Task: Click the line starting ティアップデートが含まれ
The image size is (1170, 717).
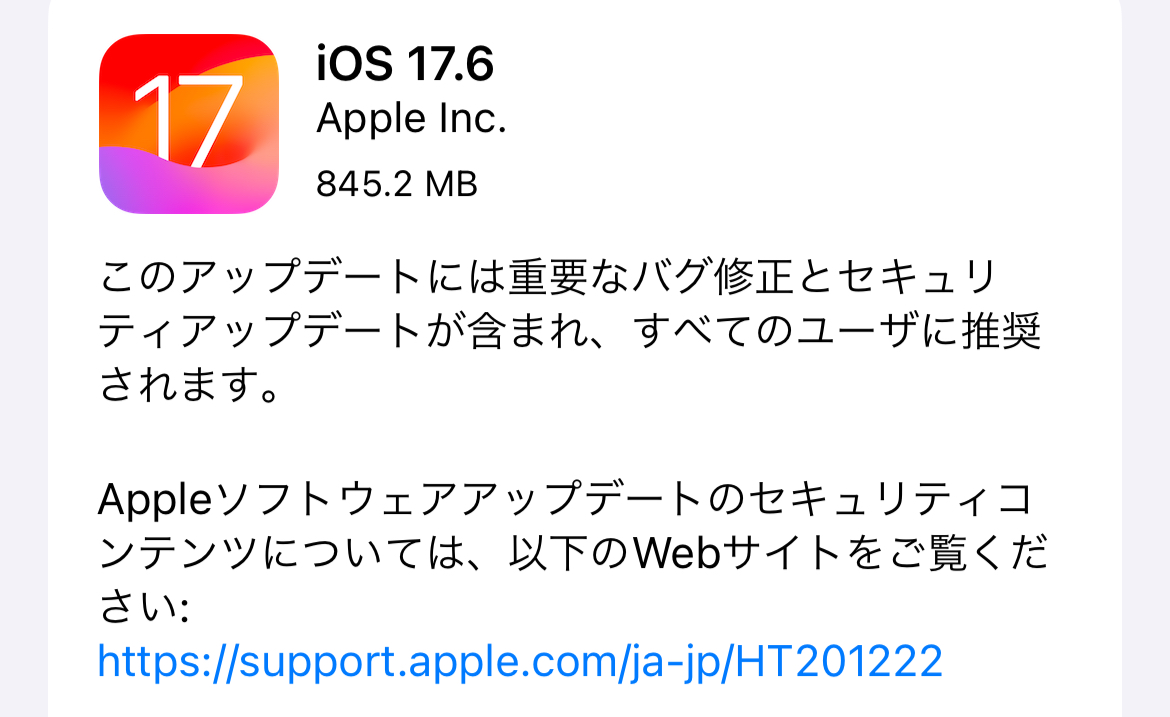Action: (x=570, y=331)
